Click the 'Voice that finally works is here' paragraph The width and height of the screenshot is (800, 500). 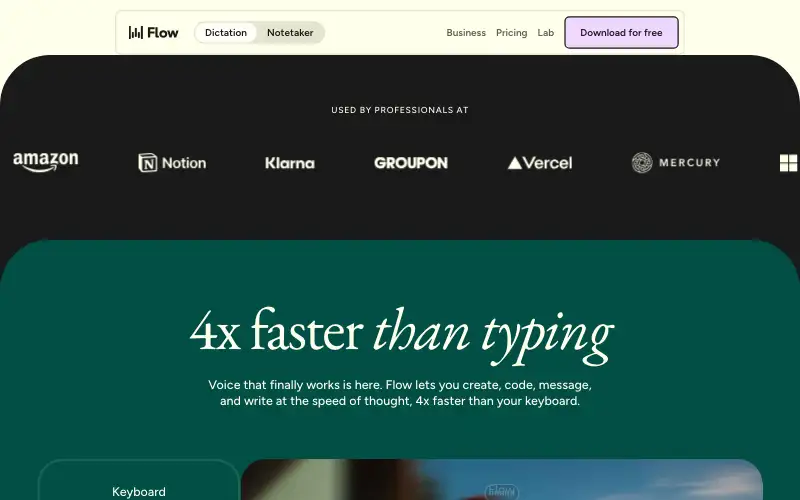(400, 393)
